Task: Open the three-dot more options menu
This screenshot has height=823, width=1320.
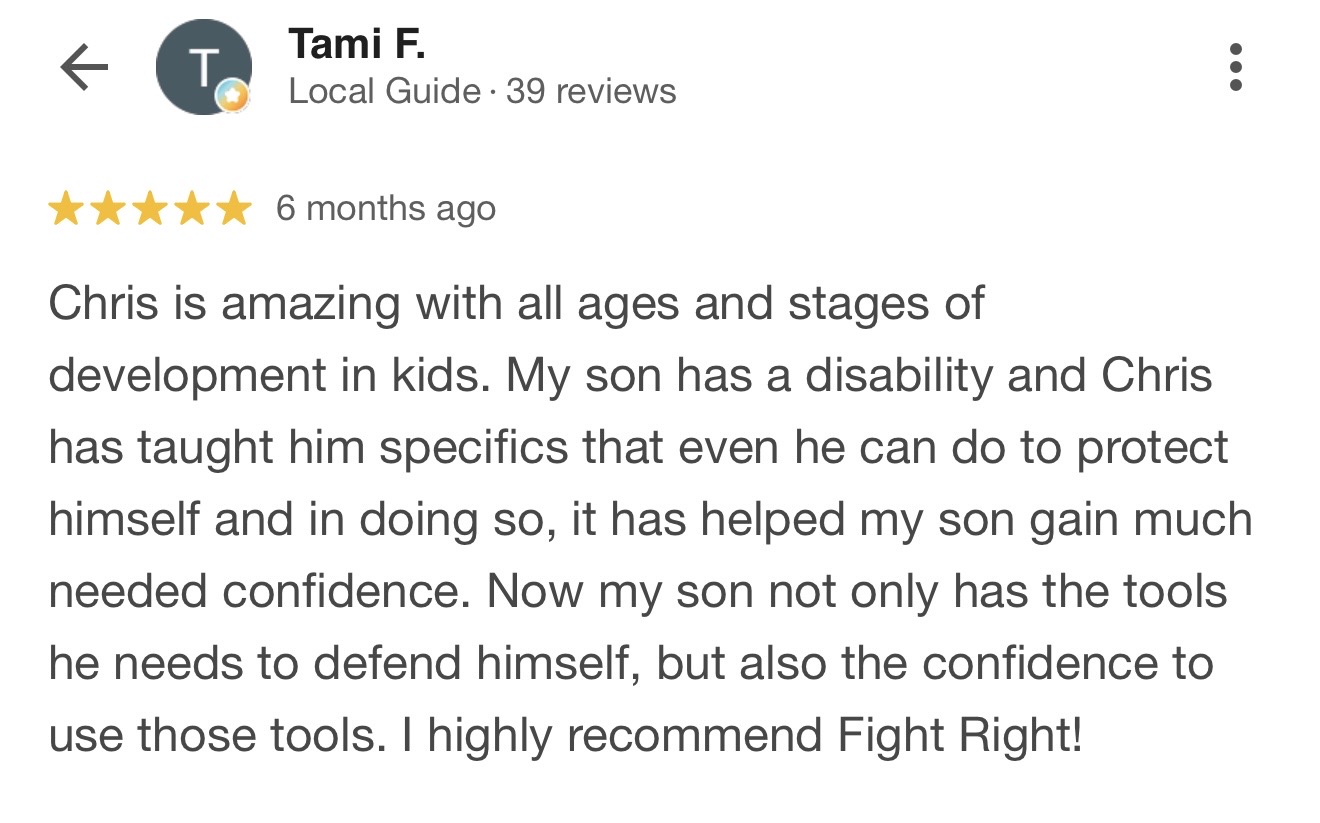Action: pyautogui.click(x=1236, y=67)
